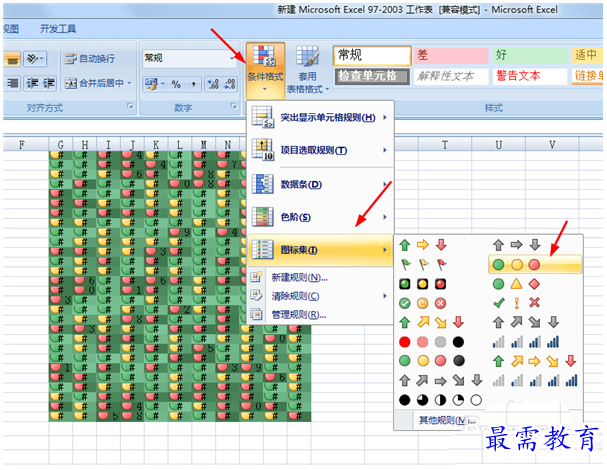Select column T header

(445, 145)
